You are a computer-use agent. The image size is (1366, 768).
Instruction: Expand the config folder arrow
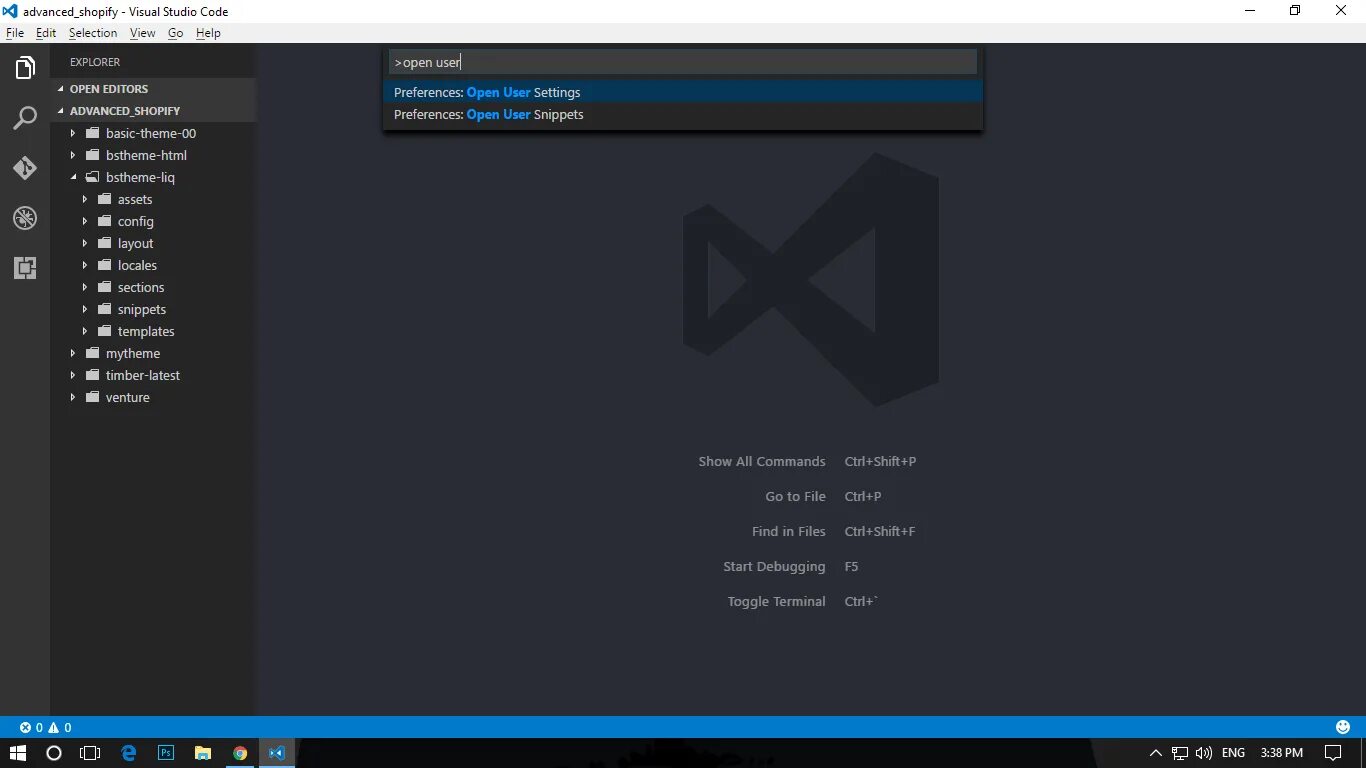[85, 221]
